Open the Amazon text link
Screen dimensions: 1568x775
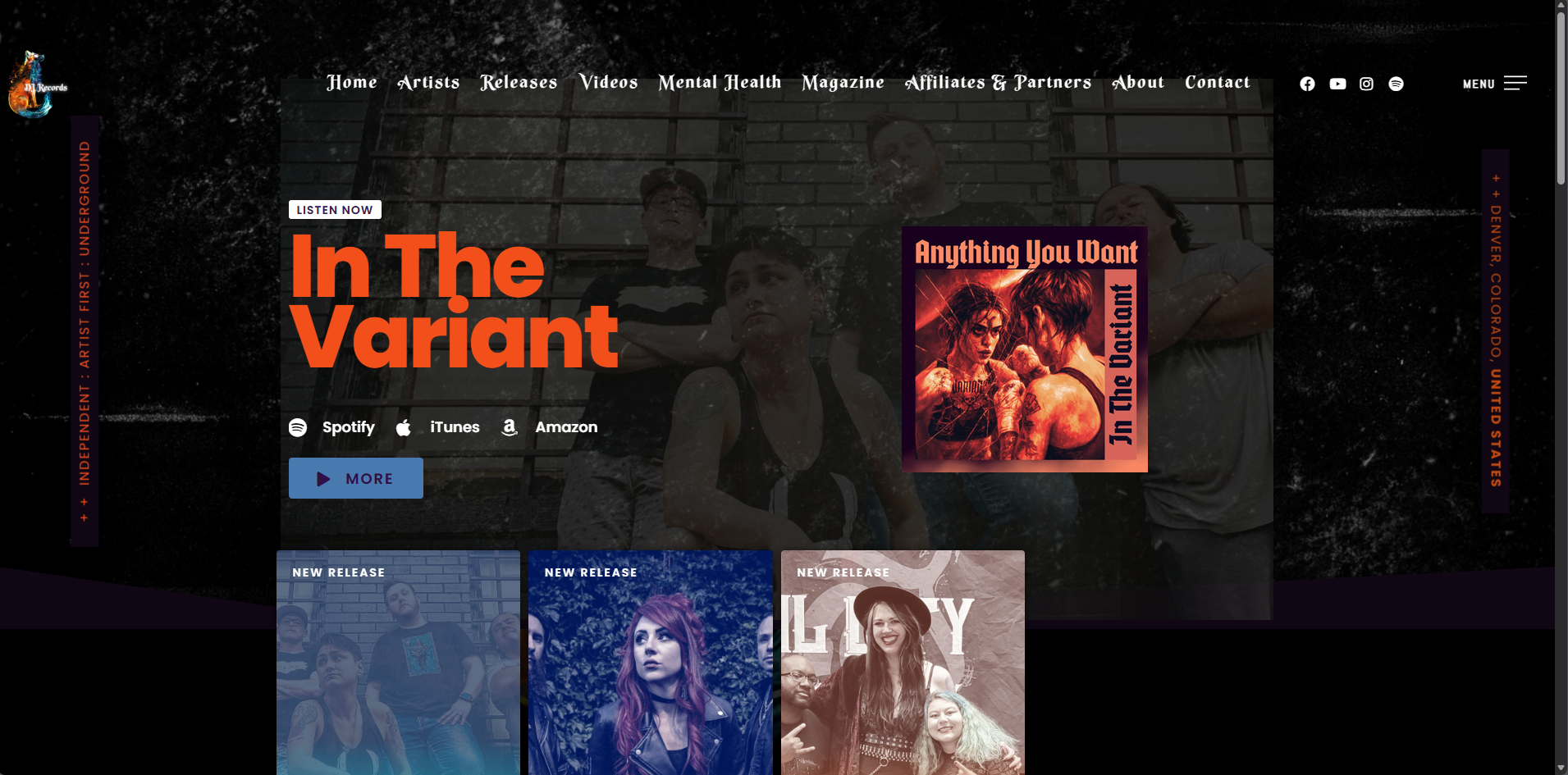click(566, 427)
